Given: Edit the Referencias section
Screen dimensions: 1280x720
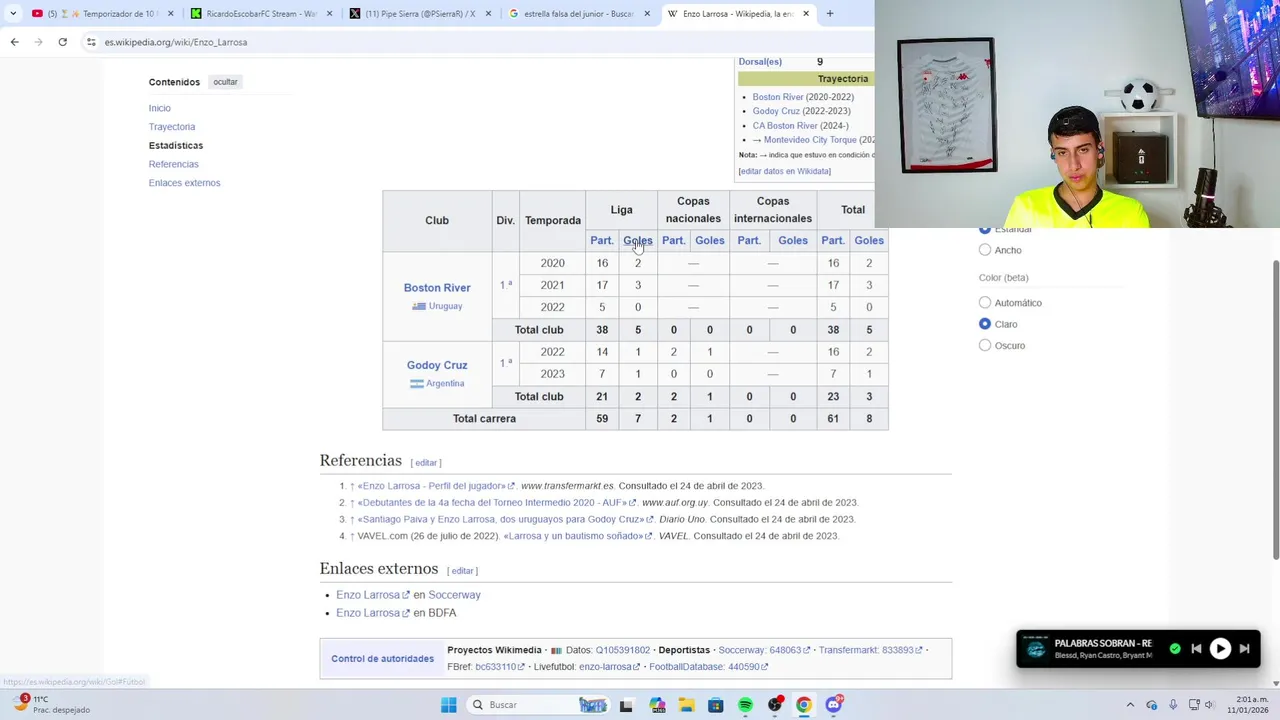Looking at the screenshot, I should pyautogui.click(x=426, y=463).
